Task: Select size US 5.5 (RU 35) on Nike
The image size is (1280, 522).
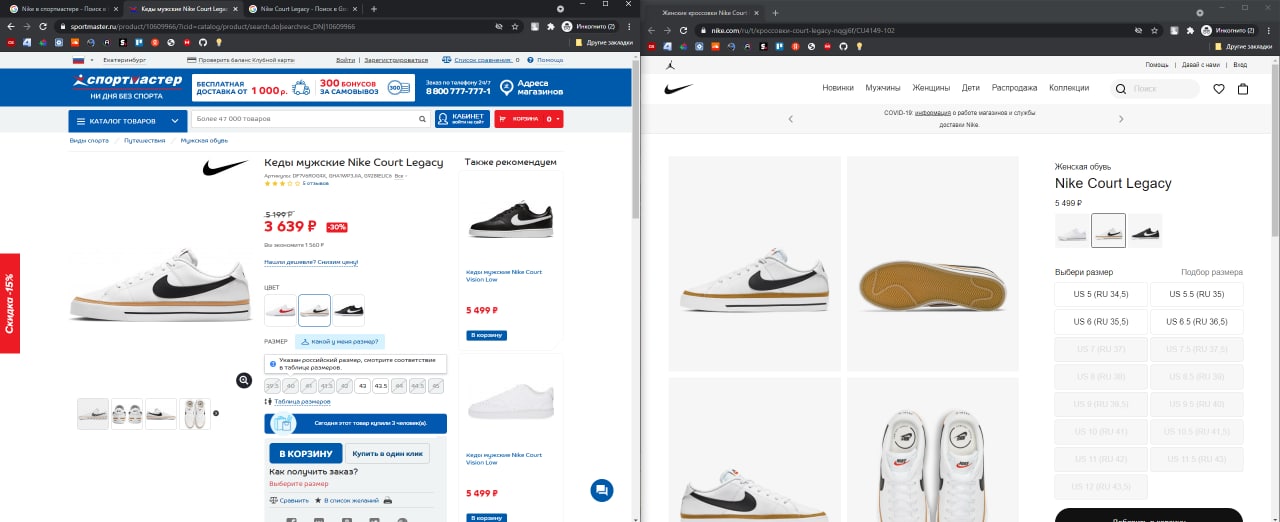Action: 1196,294
